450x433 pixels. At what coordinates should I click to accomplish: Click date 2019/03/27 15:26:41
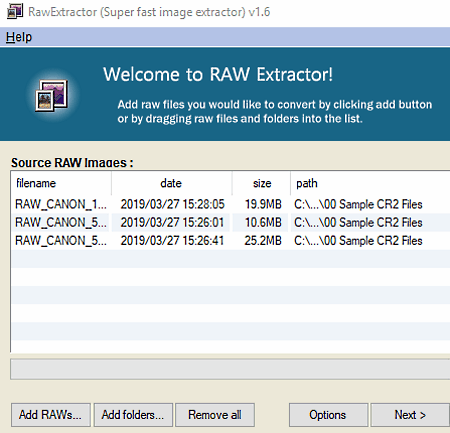[172, 241]
